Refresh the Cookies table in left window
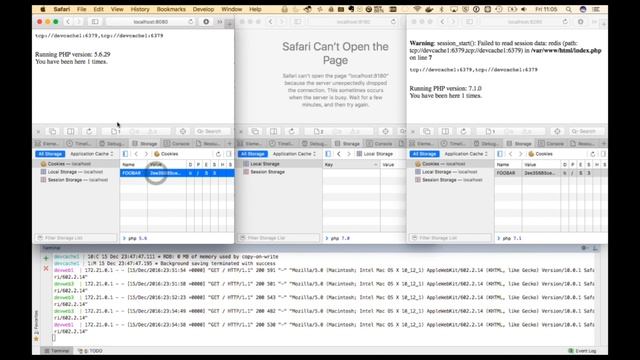This screenshot has width=640, height=360. tap(218, 154)
